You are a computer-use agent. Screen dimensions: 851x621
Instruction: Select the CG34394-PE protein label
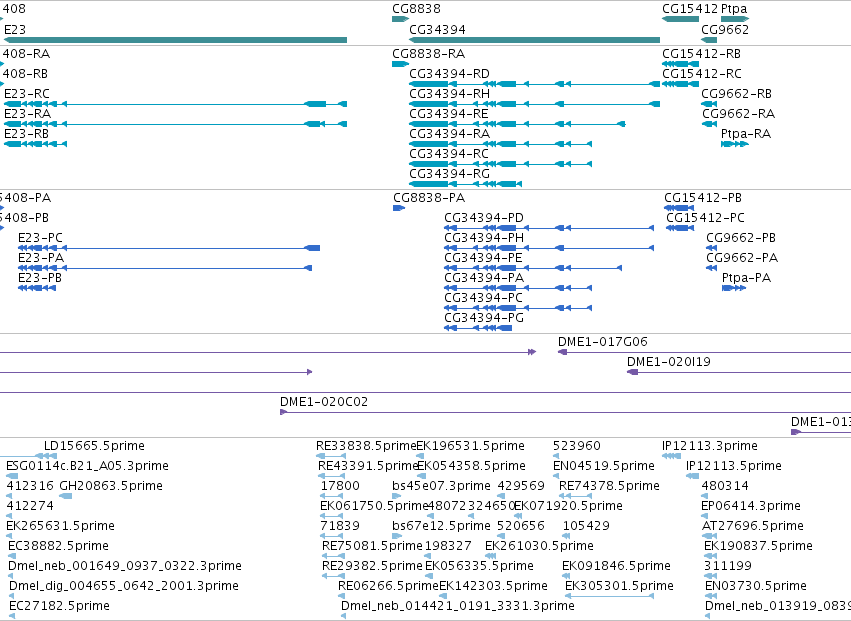(x=484, y=258)
